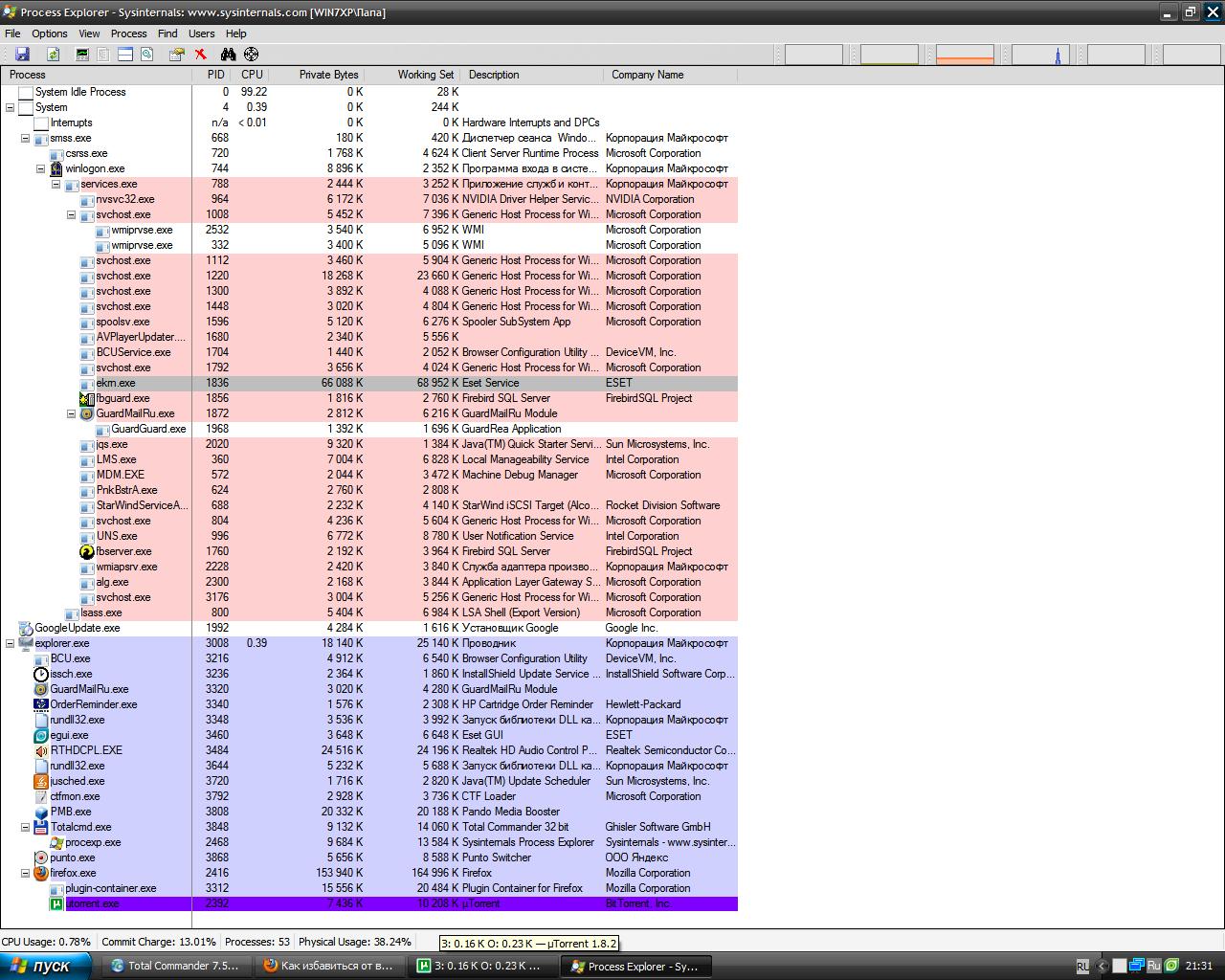The width and height of the screenshot is (1225, 980).
Task: Click the Properties toolbar icon
Action: coord(176,55)
